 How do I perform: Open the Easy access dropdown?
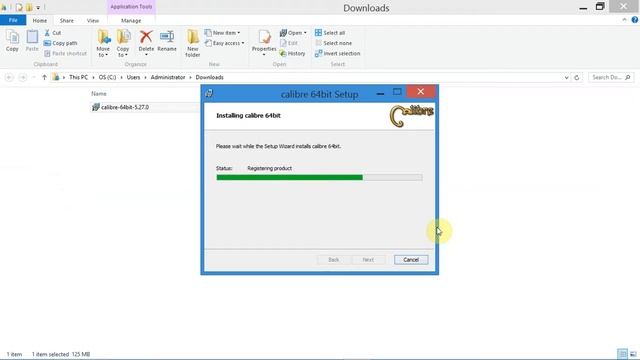coord(224,43)
